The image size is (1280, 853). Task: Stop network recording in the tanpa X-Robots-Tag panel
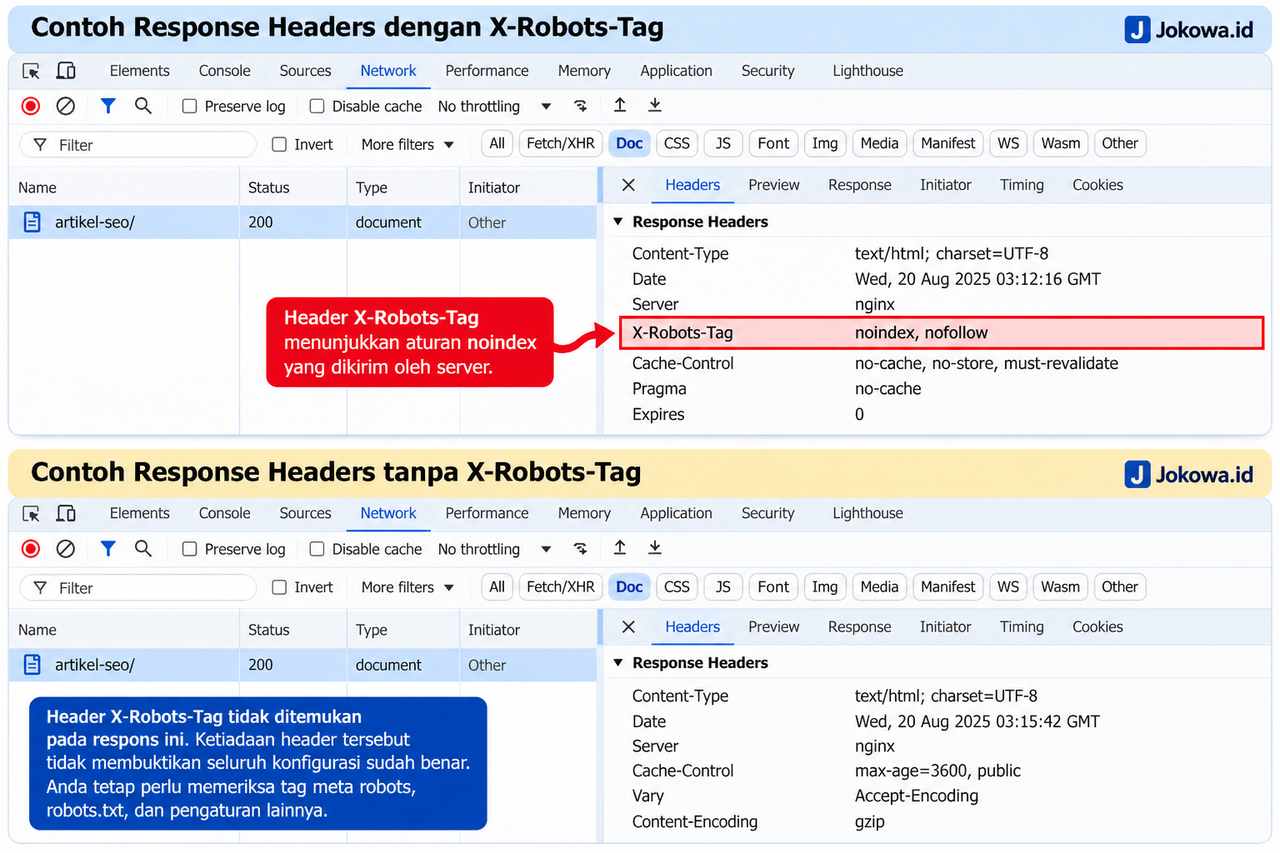[31, 549]
